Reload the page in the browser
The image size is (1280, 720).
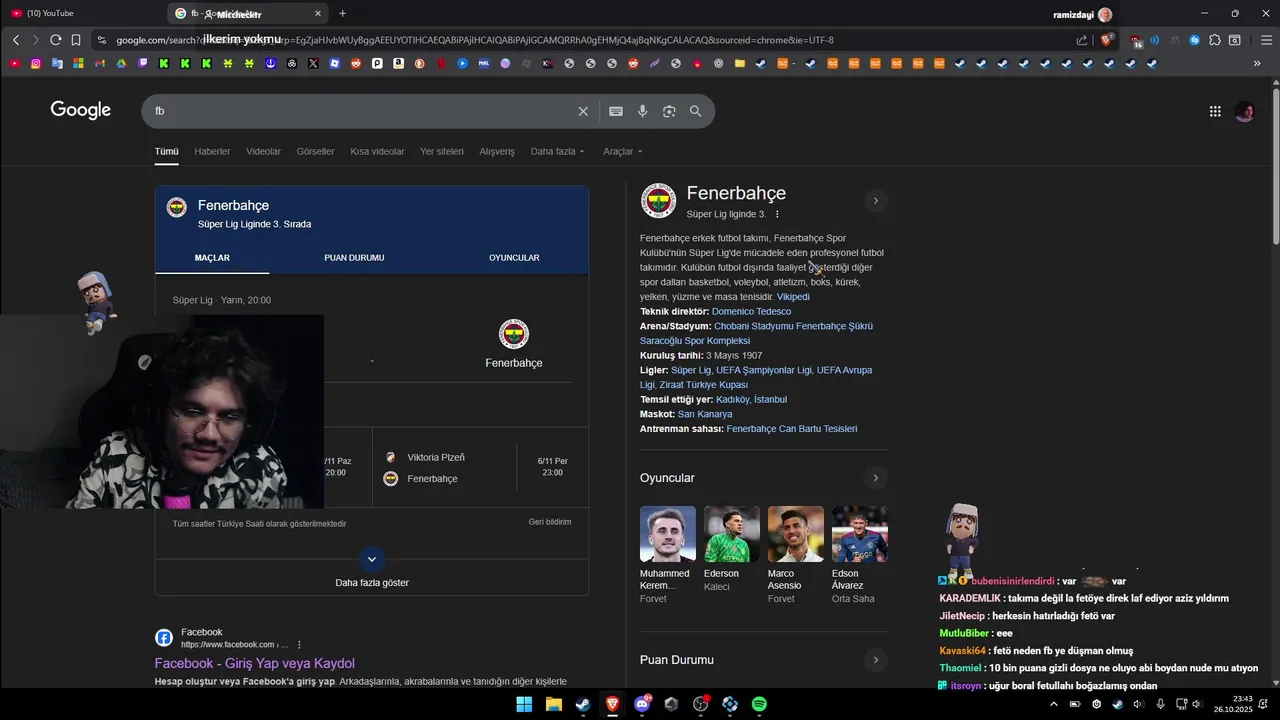55,40
